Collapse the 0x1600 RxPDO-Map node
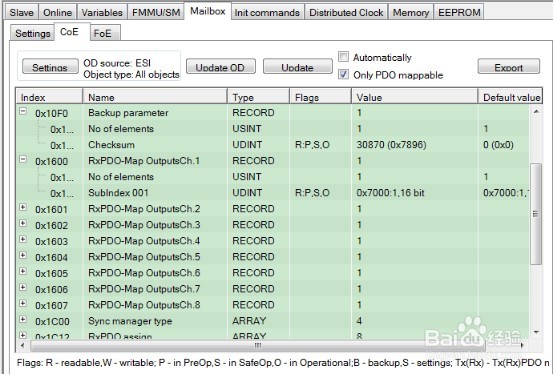 pyautogui.click(x=23, y=159)
